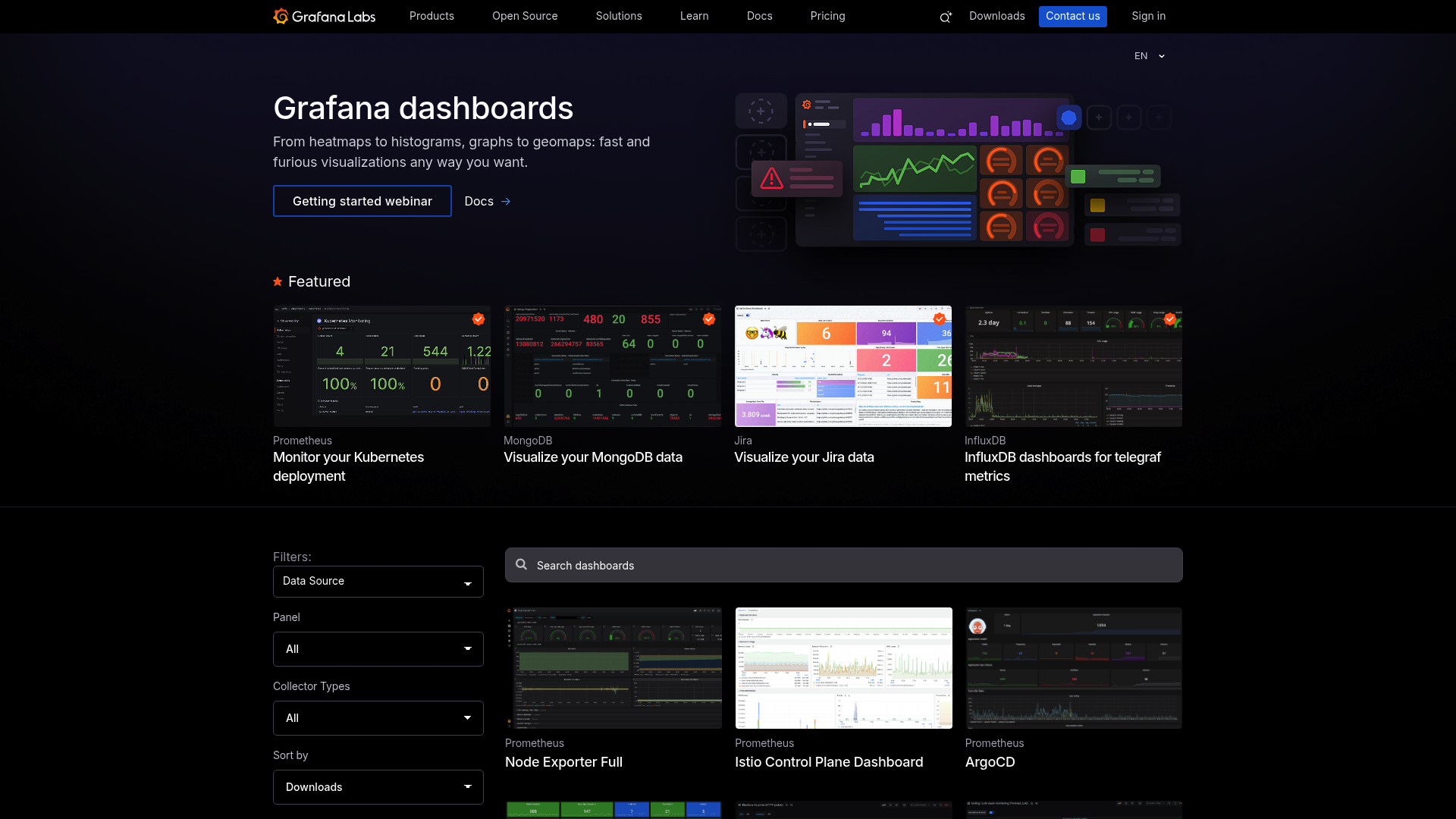Click the magnifier icon in the dashboard search bar
Image resolution: width=1456 pixels, height=819 pixels.
[521, 565]
